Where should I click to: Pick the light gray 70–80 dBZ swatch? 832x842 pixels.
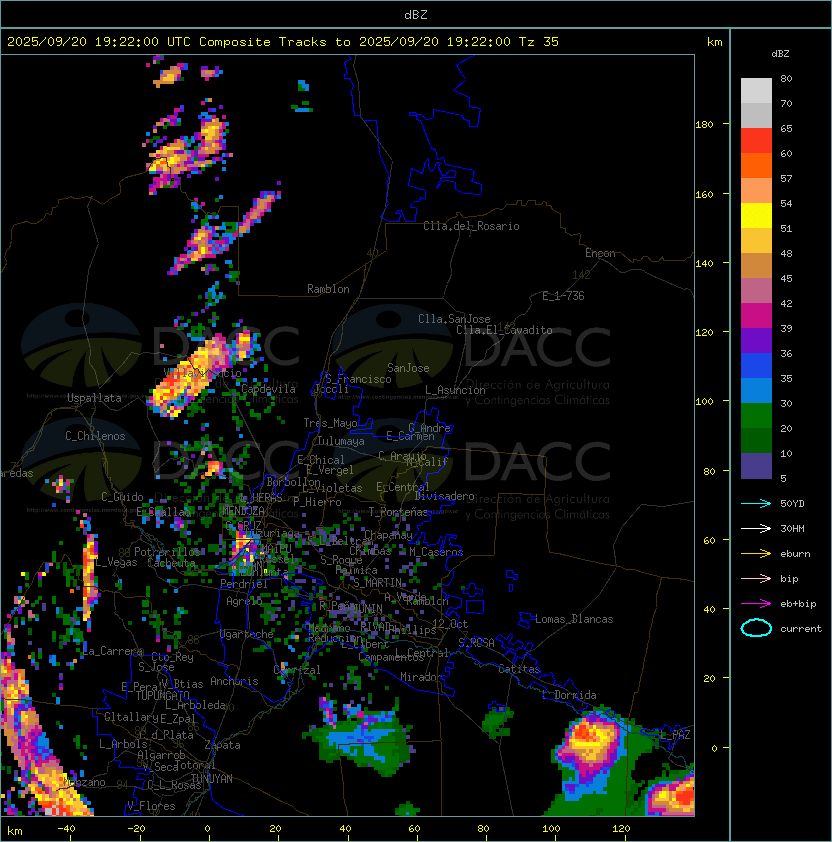(756, 91)
